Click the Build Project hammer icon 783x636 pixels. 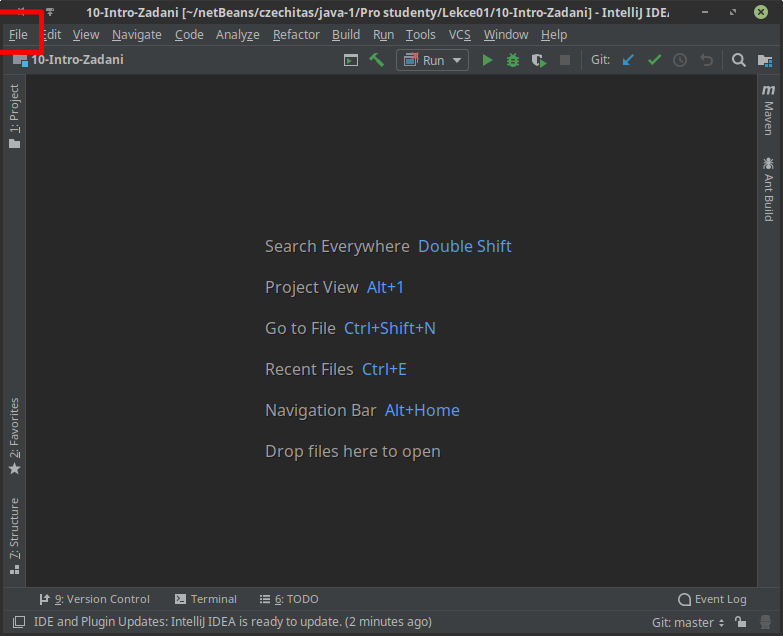[x=376, y=60]
